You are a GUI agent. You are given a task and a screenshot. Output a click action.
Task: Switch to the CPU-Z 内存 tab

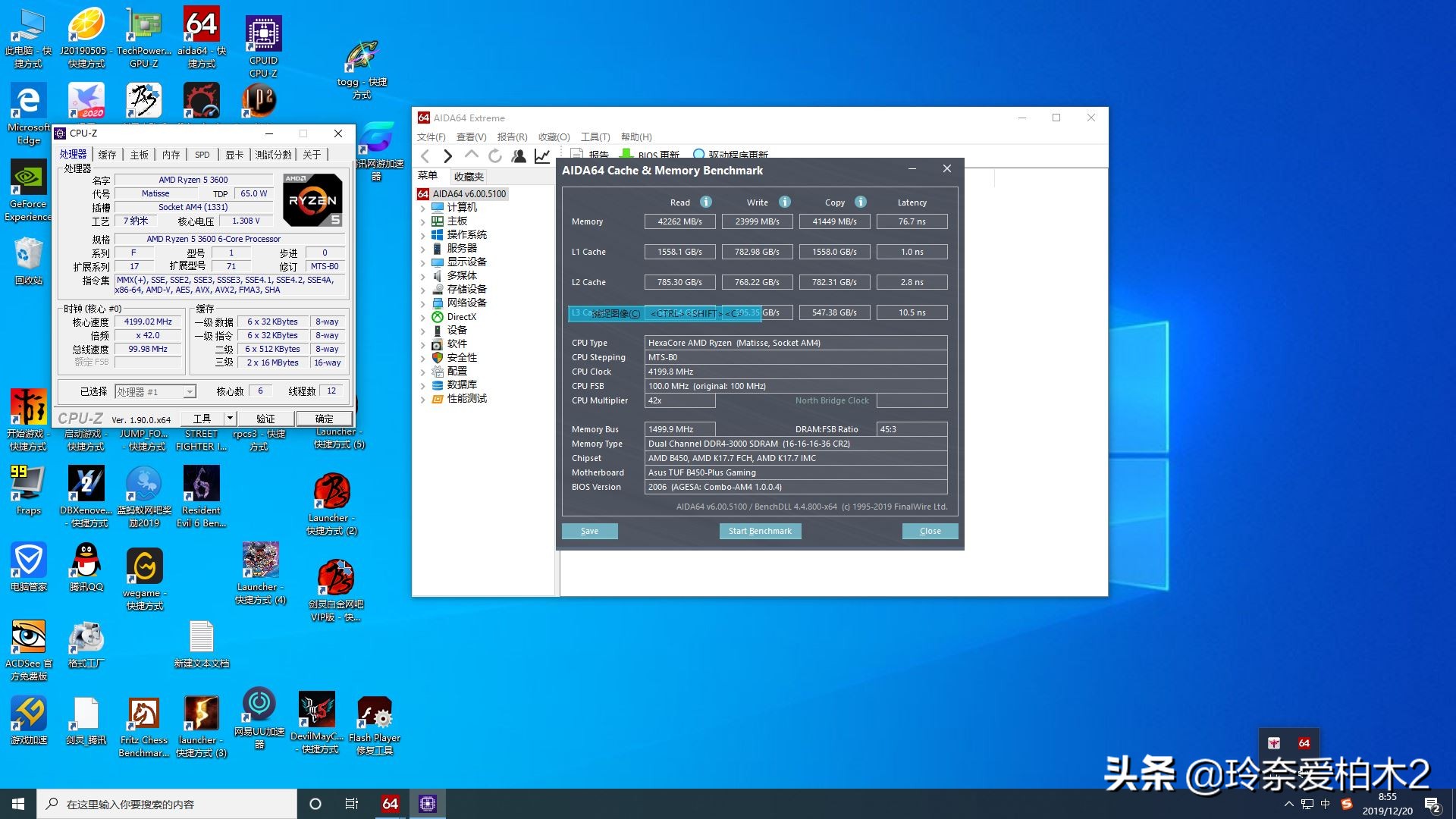[x=171, y=155]
